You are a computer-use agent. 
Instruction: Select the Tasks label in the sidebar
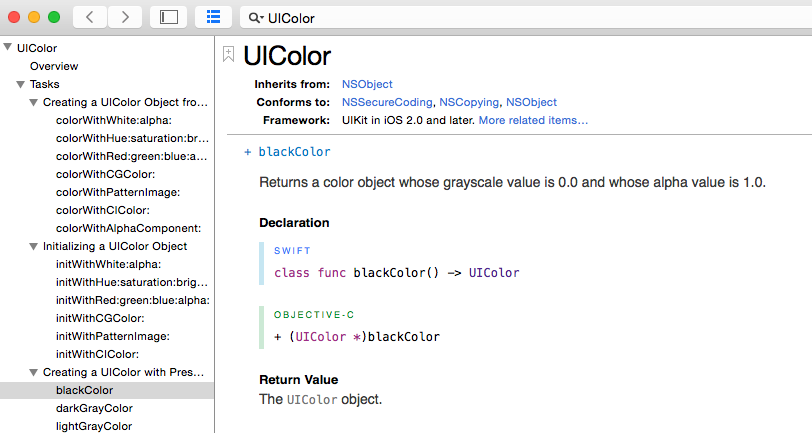45,84
